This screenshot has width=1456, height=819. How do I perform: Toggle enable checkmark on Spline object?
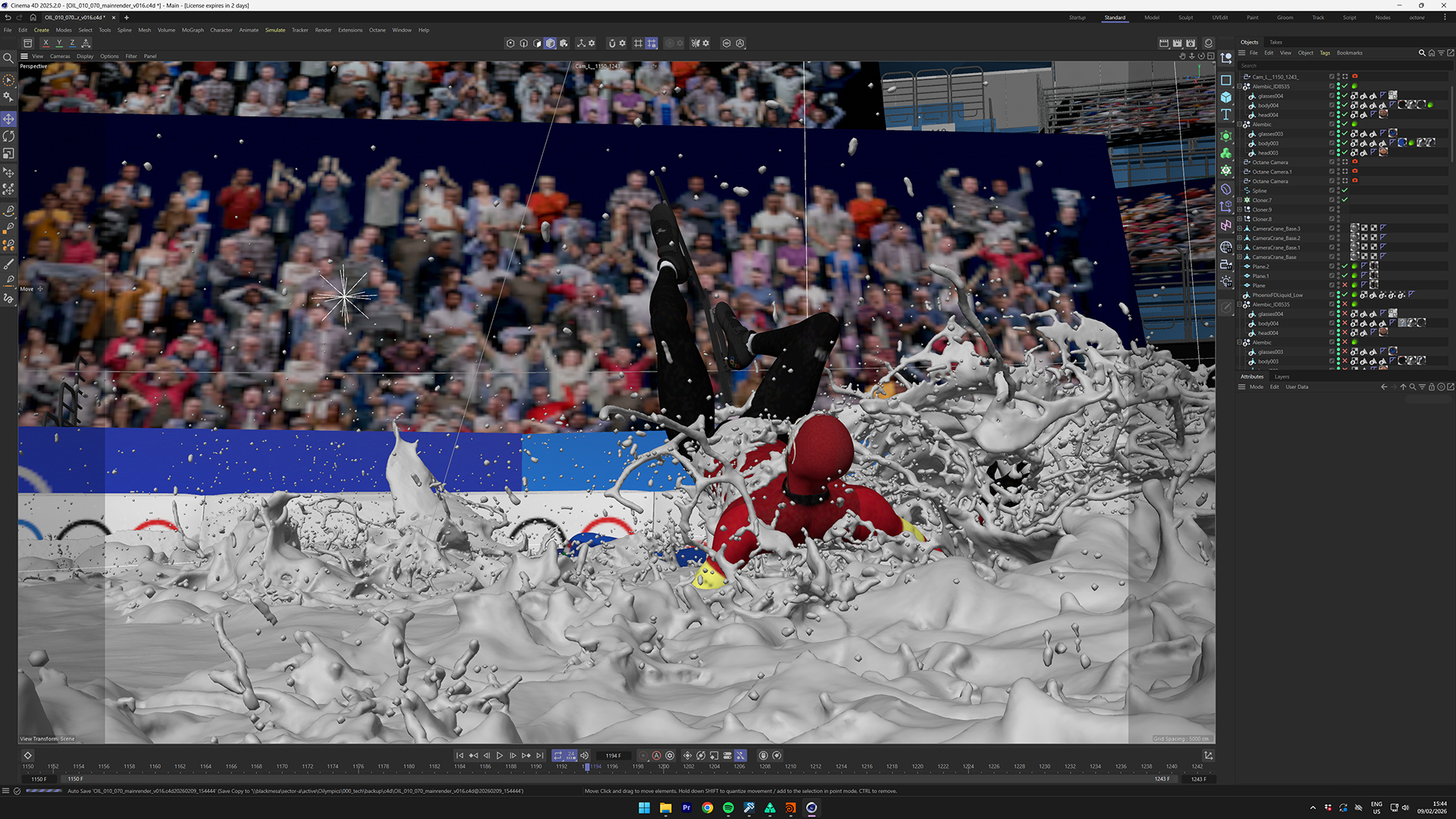click(1345, 190)
